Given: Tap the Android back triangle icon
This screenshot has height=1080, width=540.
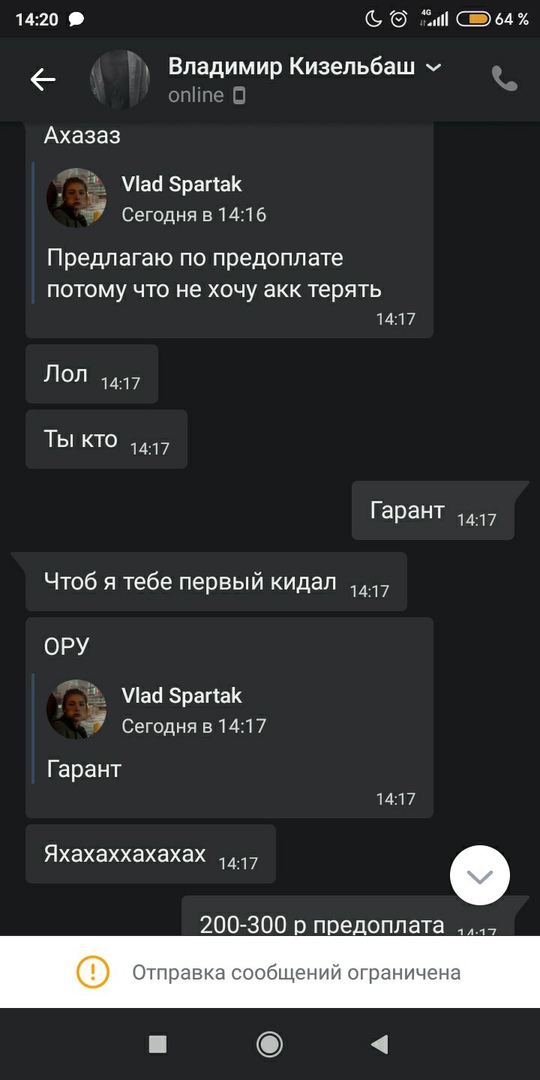Looking at the screenshot, I should 380,1044.
